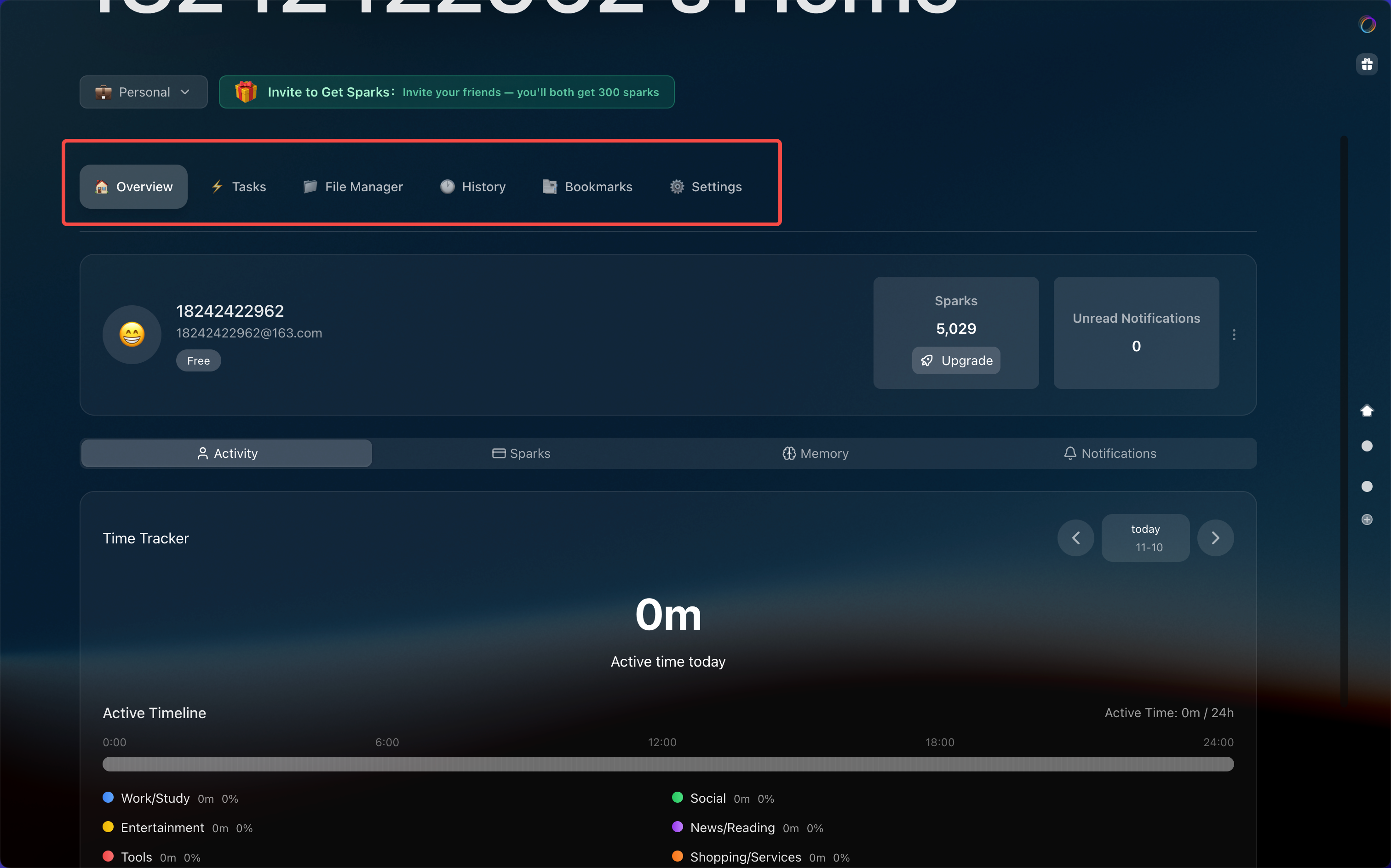Viewport: 1391px width, 868px height.
Task: Expand the Personal workspace dropdown
Action: point(144,92)
